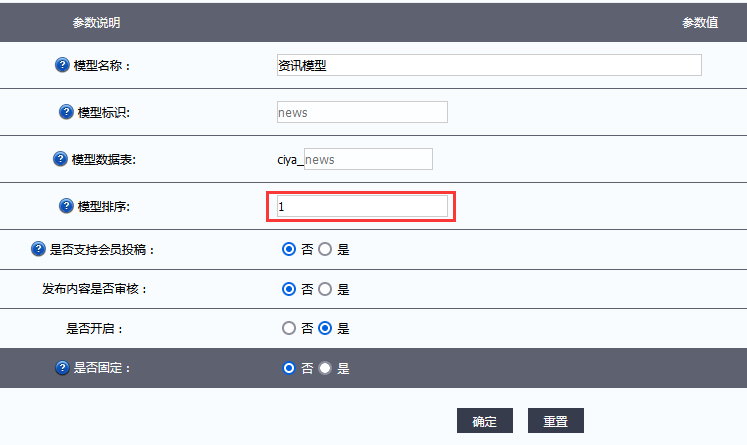Click help icon beside 模型标识
This screenshot has width=747, height=445.
click(66, 112)
